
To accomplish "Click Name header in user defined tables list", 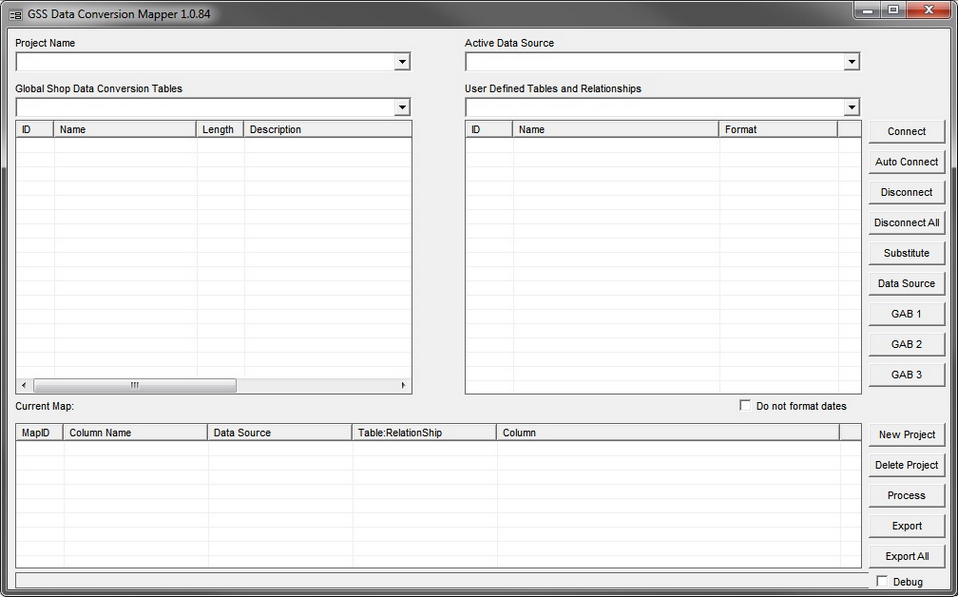I will (615, 130).
